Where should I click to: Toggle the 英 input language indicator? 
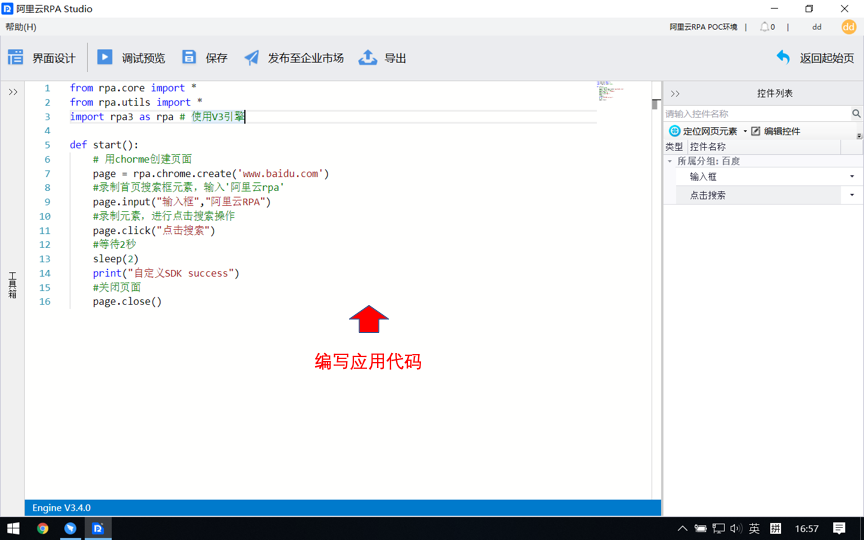754,528
